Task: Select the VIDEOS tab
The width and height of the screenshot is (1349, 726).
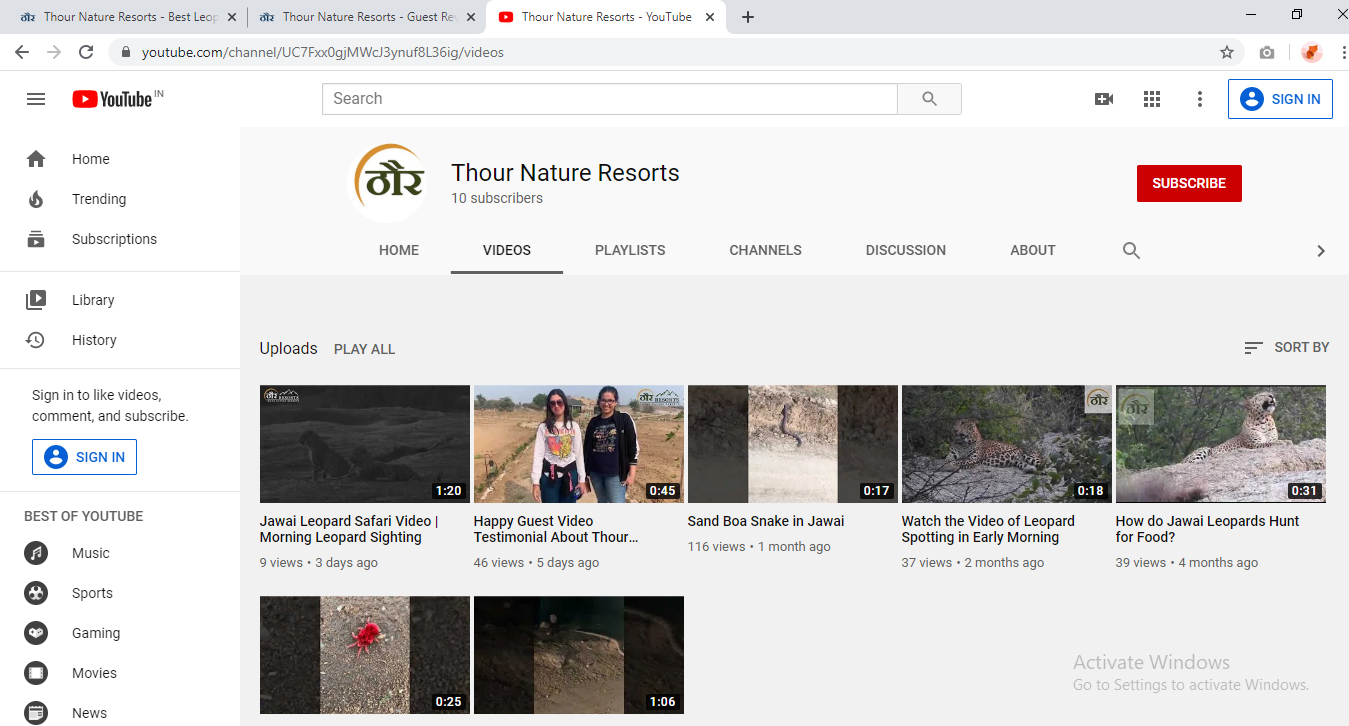Action: tap(507, 250)
